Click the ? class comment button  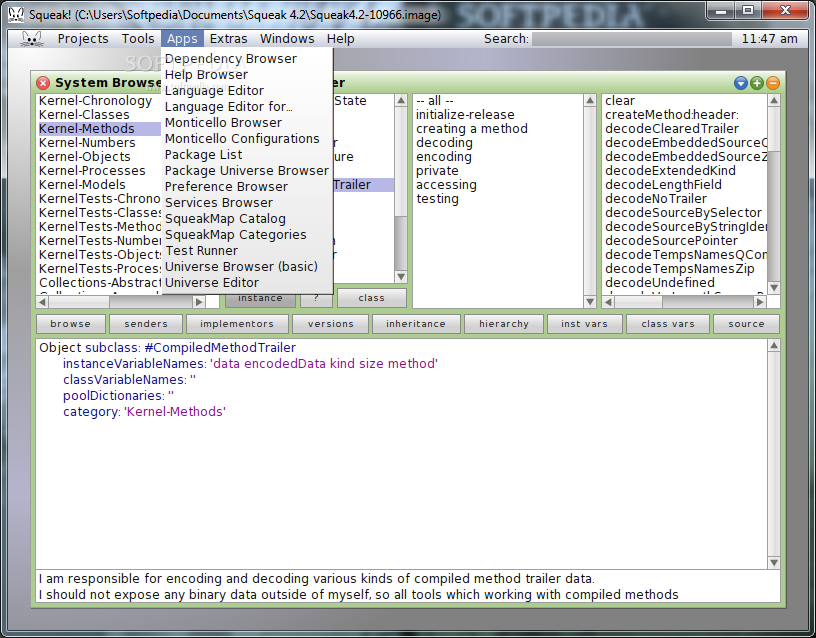tap(316, 300)
